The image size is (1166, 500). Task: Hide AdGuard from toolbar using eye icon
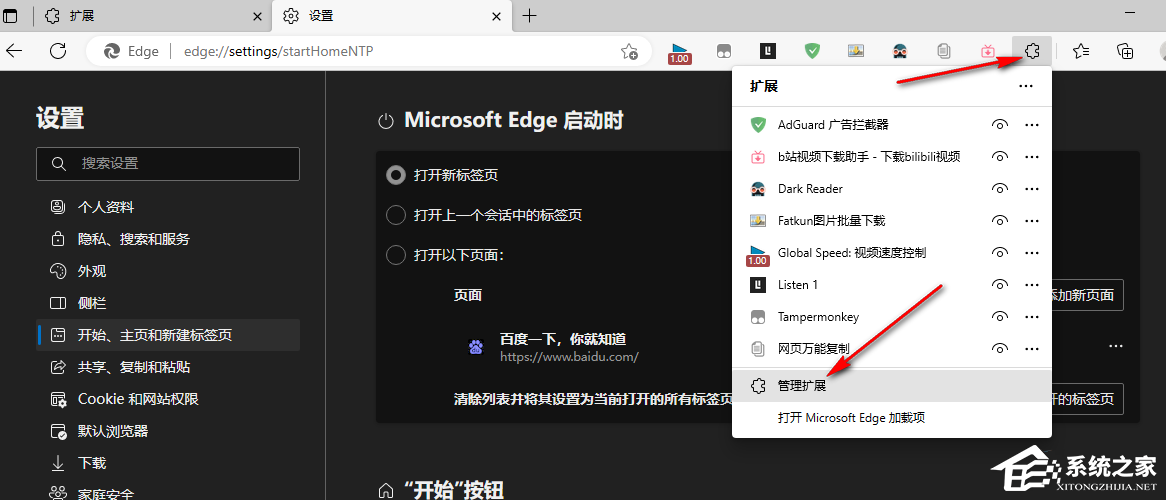click(x=998, y=125)
